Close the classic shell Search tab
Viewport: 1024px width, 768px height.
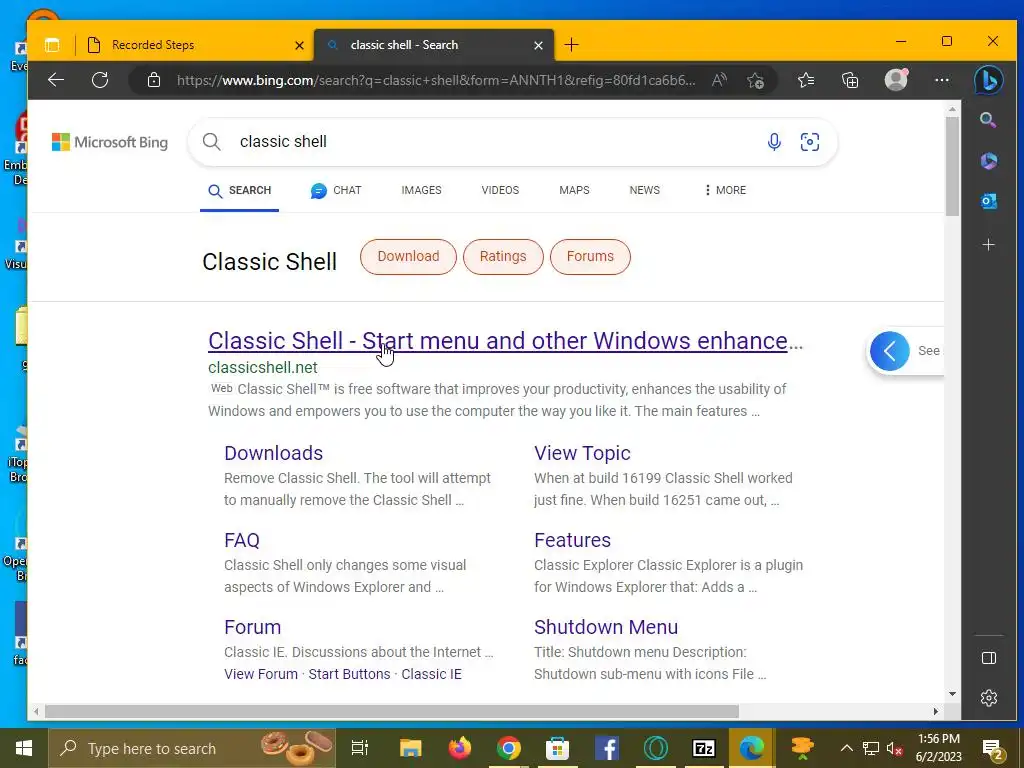538,45
